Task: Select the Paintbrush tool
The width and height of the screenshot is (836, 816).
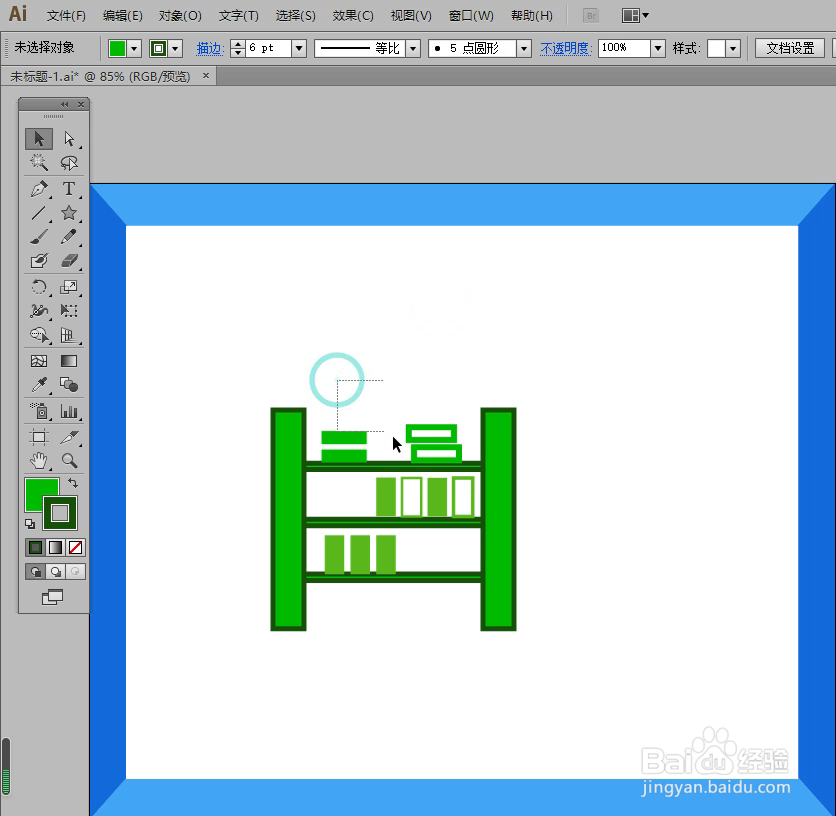Action: (39, 237)
